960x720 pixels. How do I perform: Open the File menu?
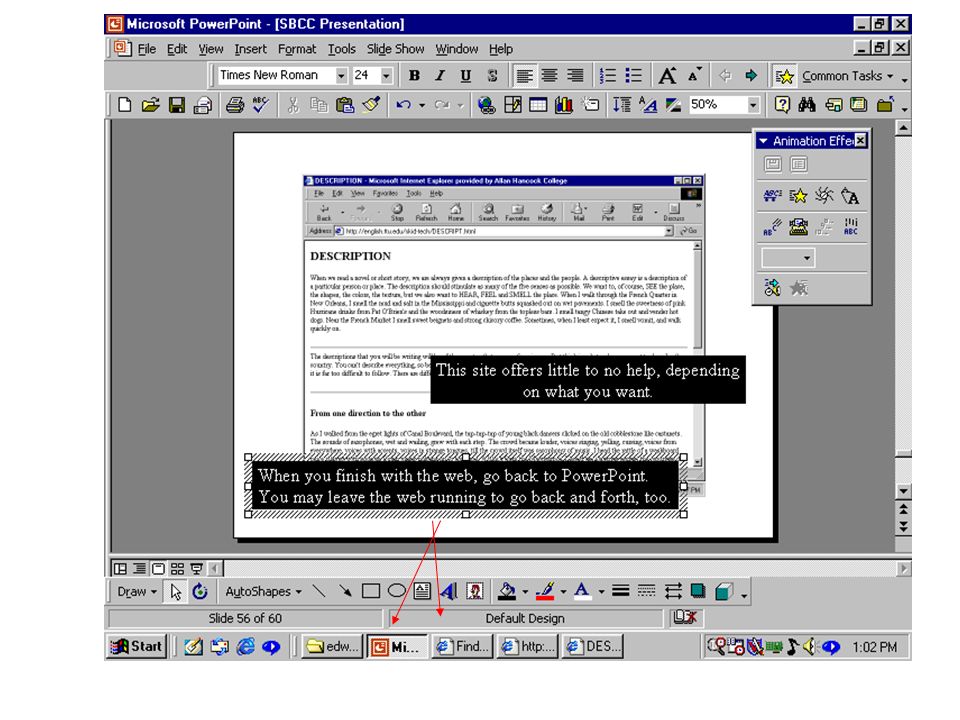[147, 49]
